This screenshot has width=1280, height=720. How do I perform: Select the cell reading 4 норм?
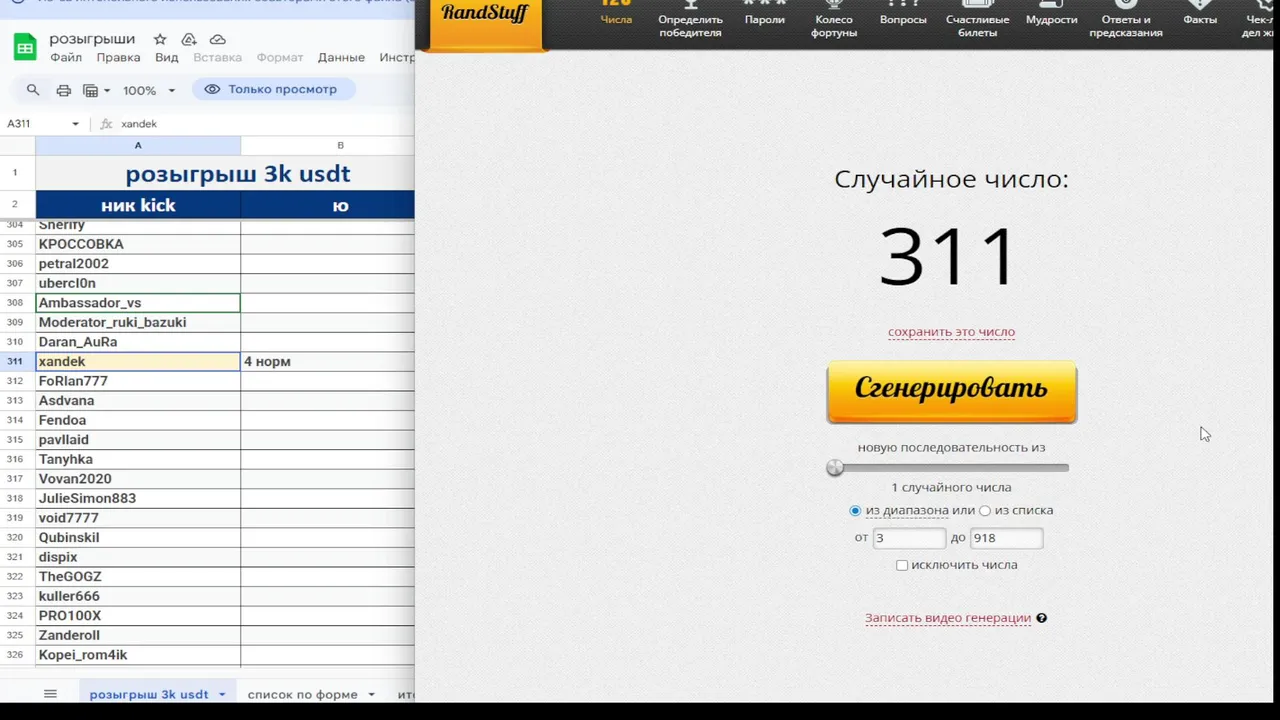coord(327,361)
